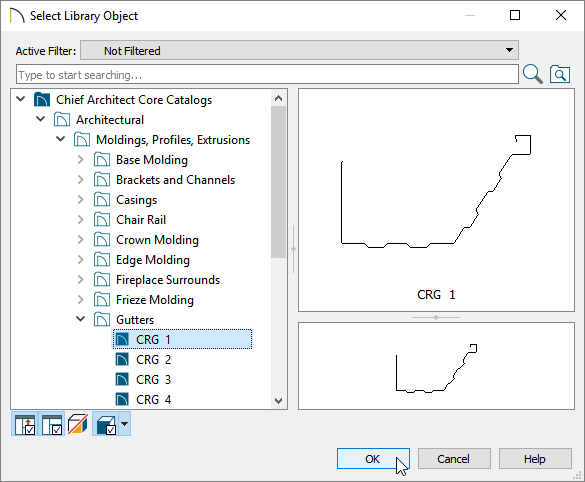
Task: Expand the Base Molding folder
Action: (80, 160)
